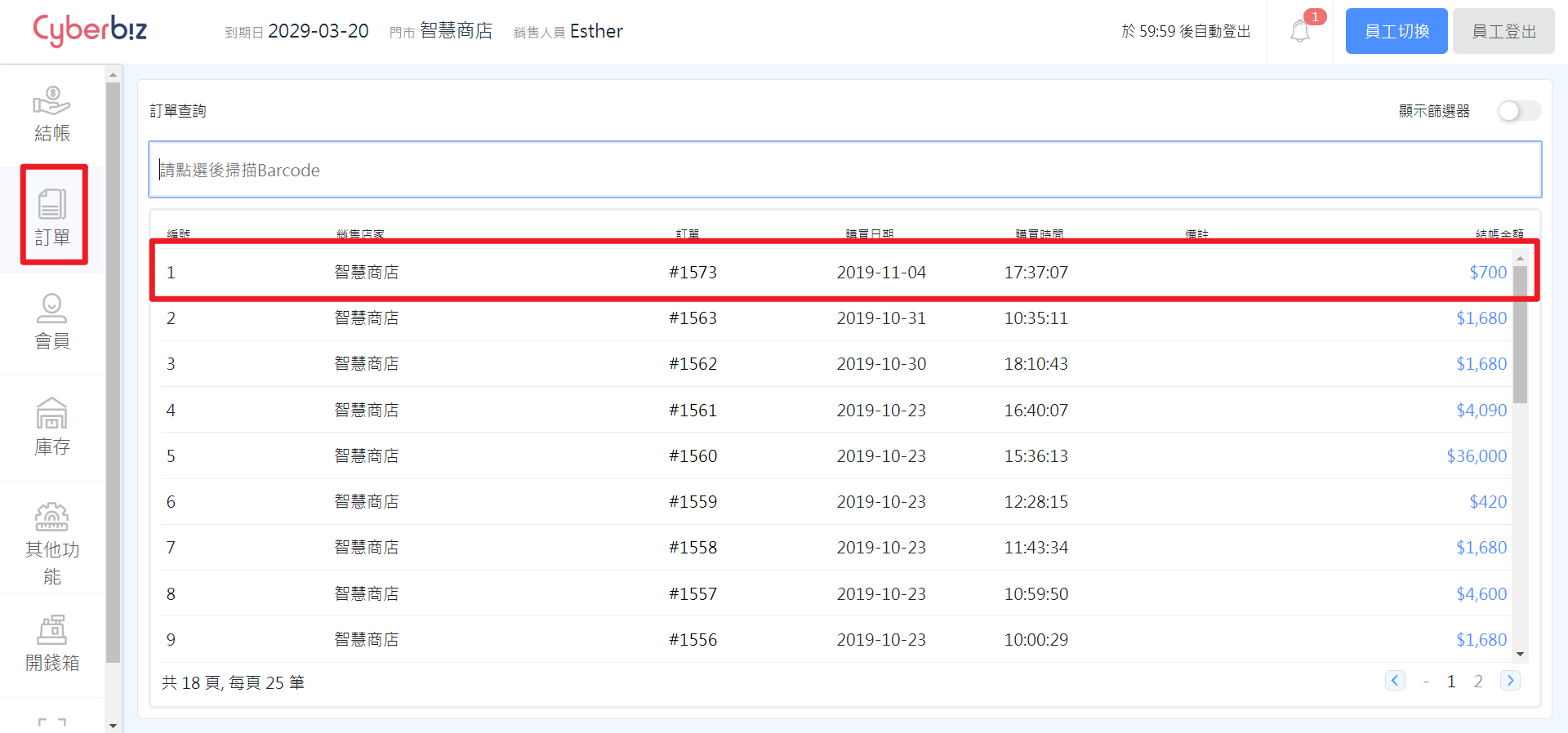The height and width of the screenshot is (733, 1568).
Task: Click the expiry date 2029-03-20
Action: tap(318, 31)
